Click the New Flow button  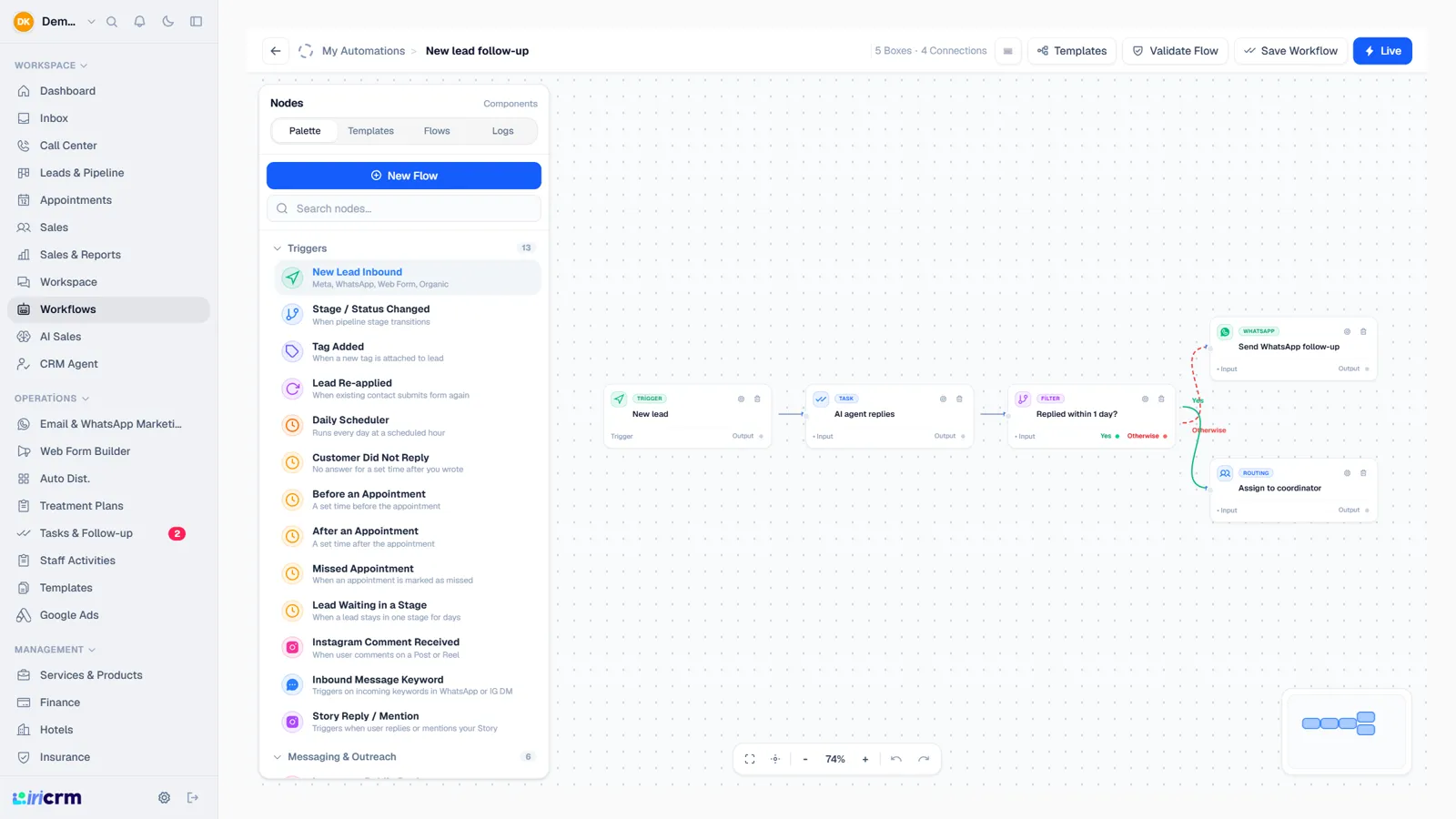point(404,176)
